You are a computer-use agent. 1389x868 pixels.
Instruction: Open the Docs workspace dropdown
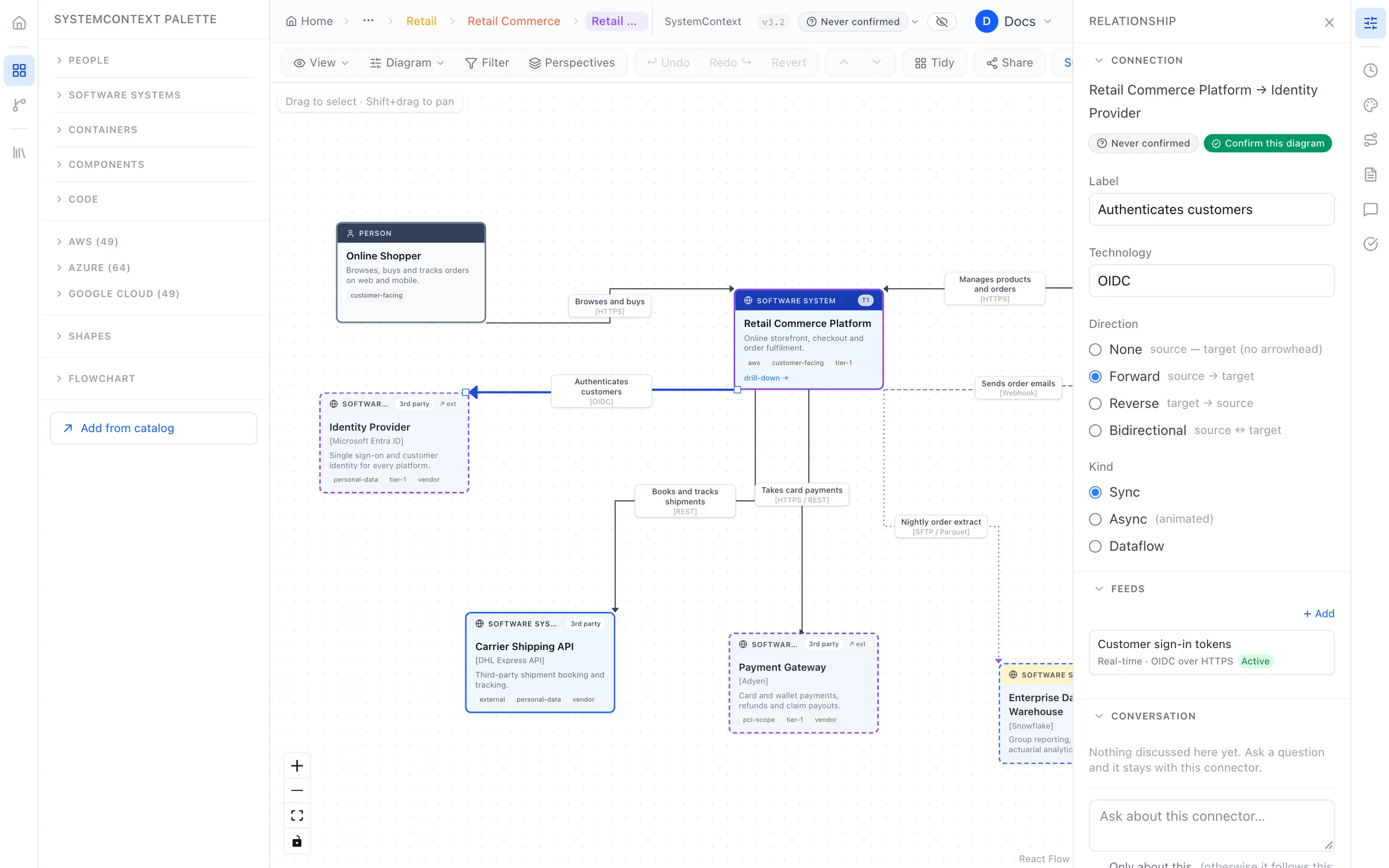1014,21
